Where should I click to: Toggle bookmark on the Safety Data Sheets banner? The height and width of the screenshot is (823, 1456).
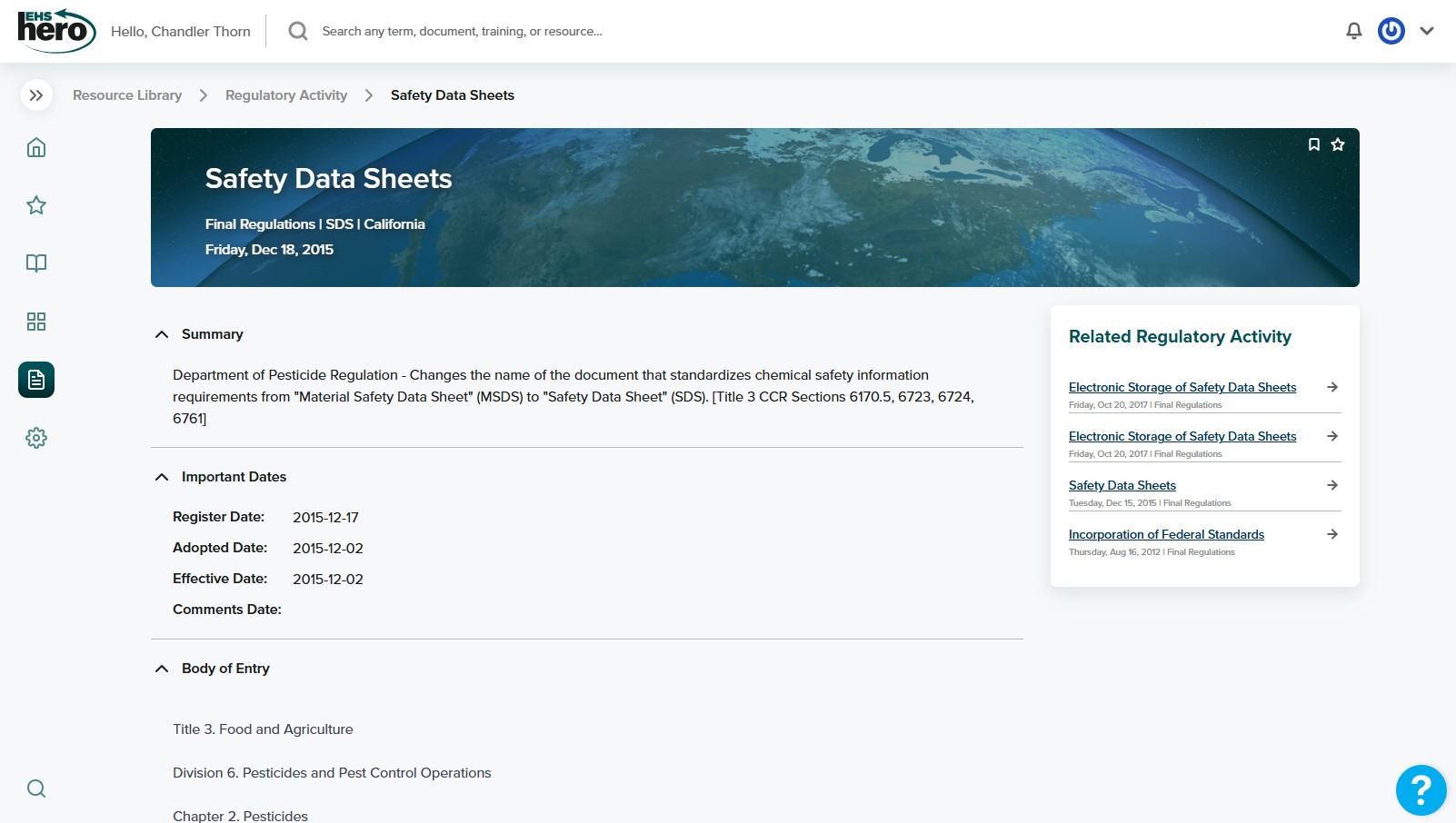pyautogui.click(x=1313, y=144)
